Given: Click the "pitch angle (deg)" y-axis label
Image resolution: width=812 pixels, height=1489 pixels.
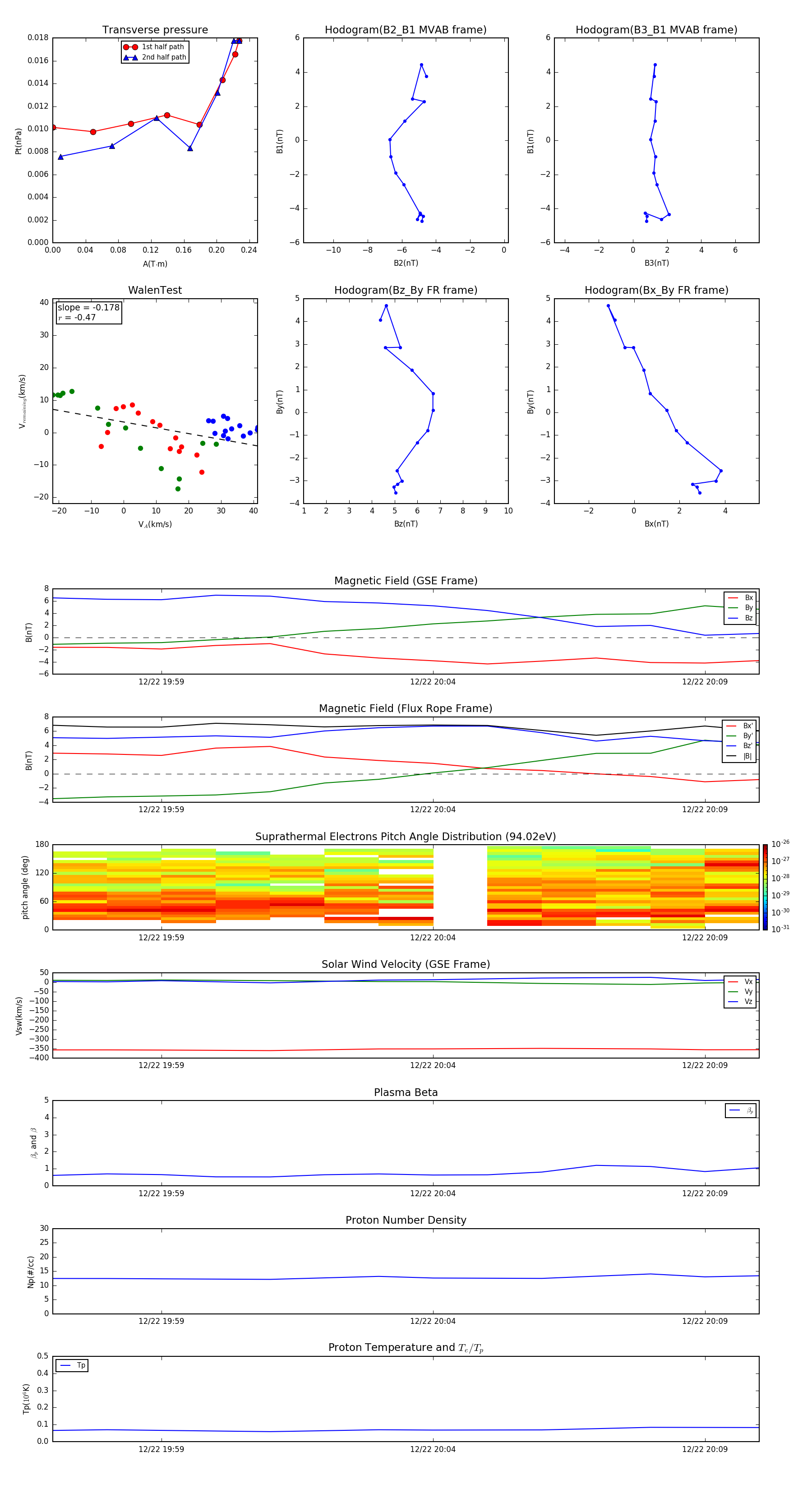Looking at the screenshot, I should pos(25,887).
